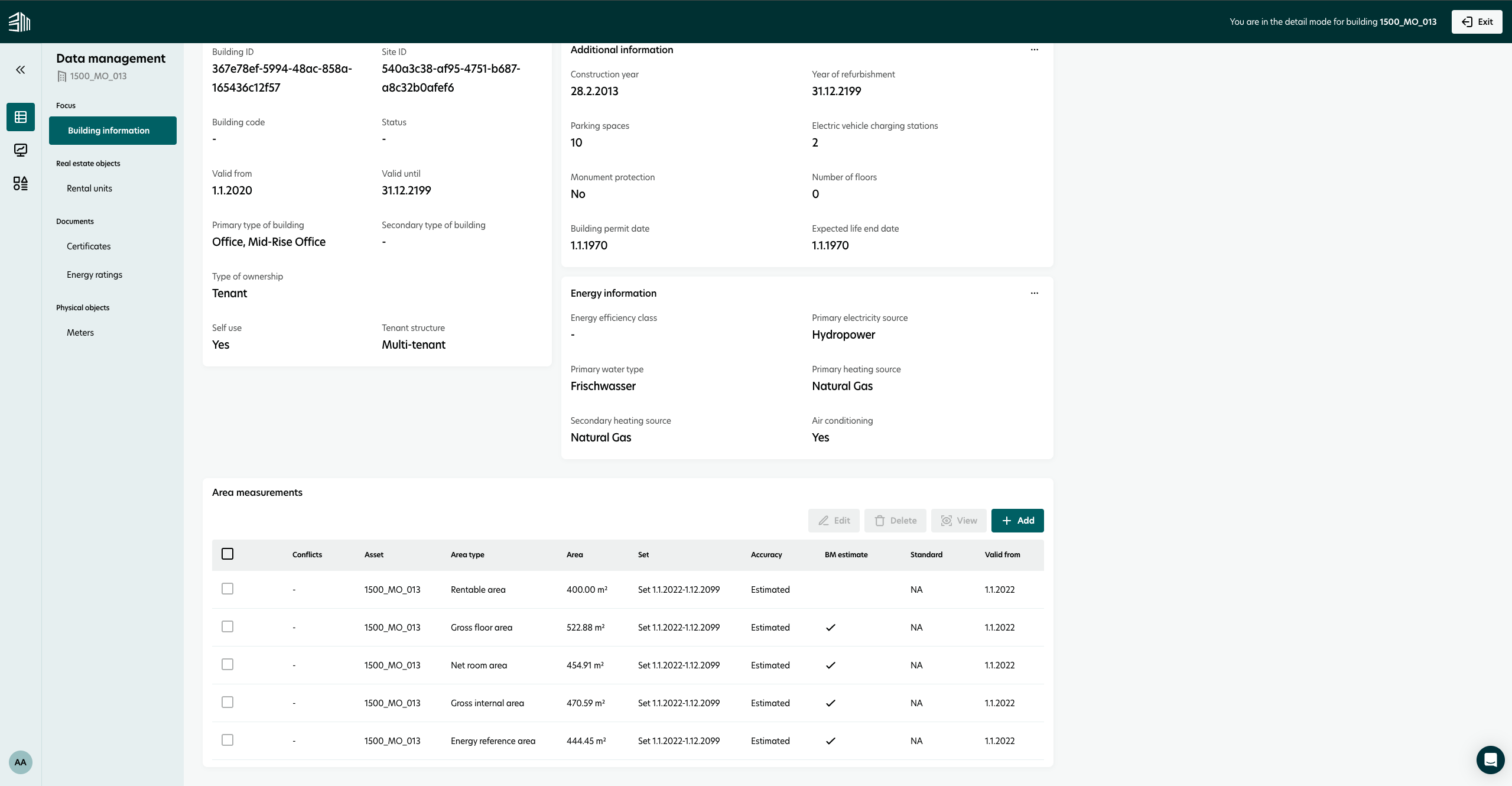Open the Certificates document section
The image size is (1512, 786).
pyautogui.click(x=88, y=246)
